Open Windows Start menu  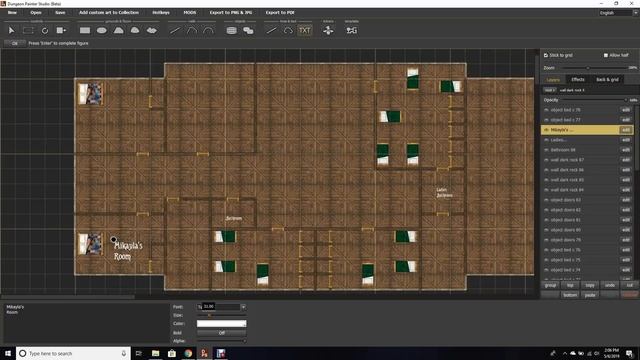click(8, 353)
